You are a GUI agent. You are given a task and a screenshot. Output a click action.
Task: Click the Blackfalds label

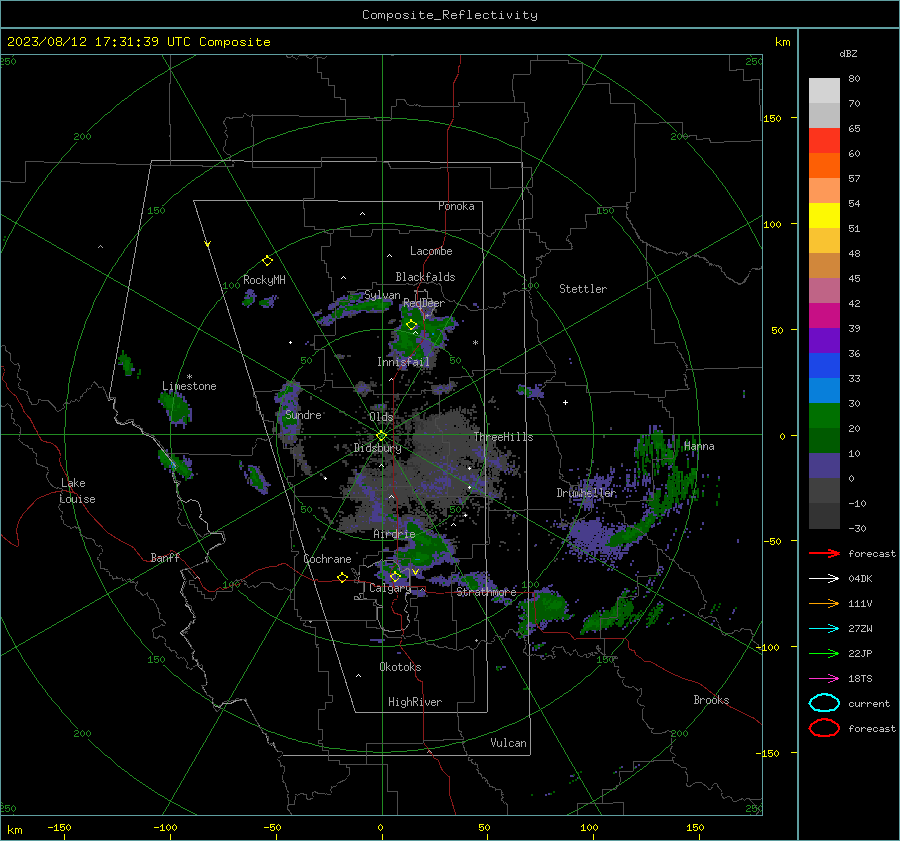[x=425, y=277]
